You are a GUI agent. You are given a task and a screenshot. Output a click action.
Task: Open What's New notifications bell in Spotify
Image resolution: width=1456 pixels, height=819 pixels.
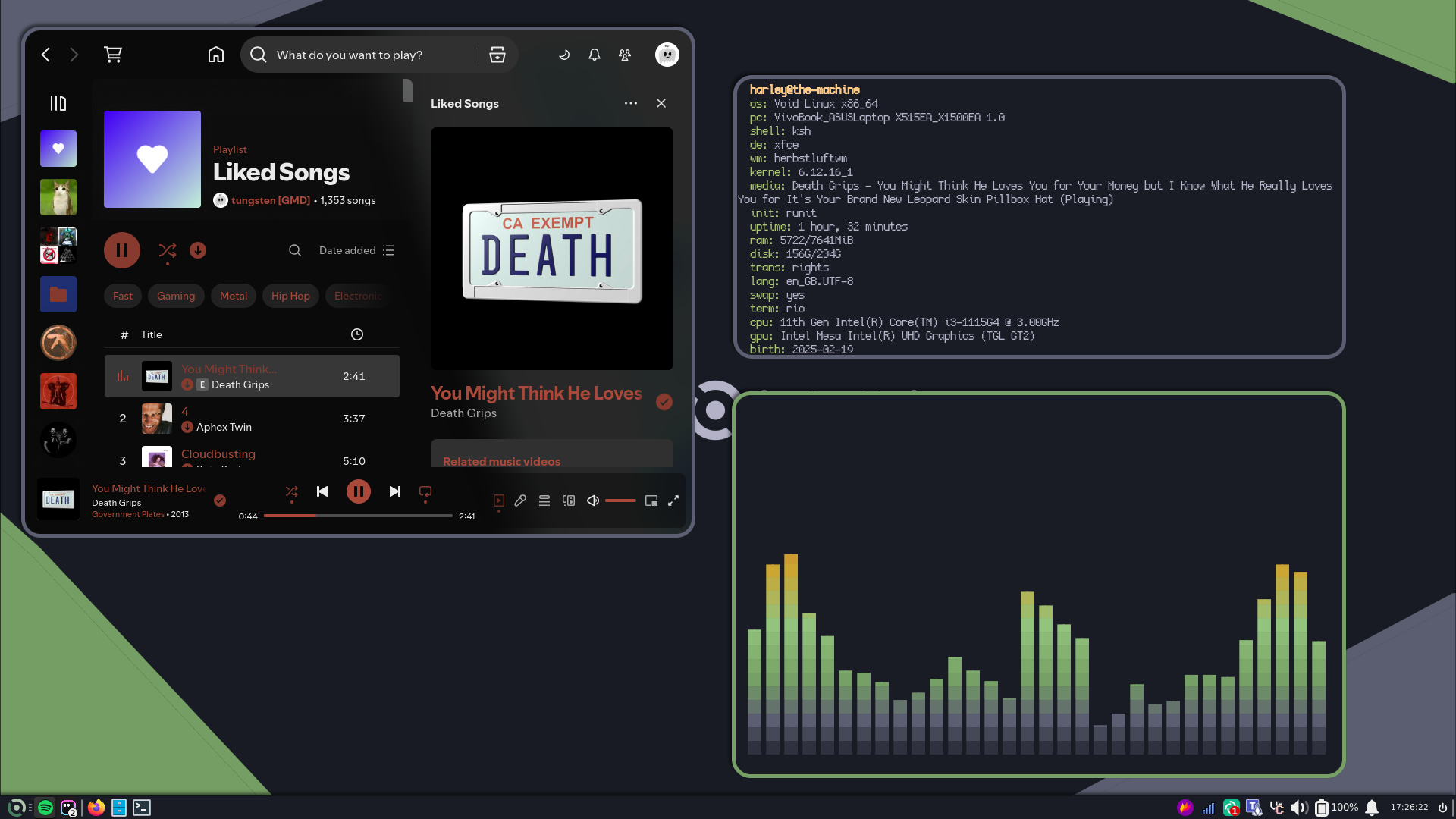click(x=595, y=55)
